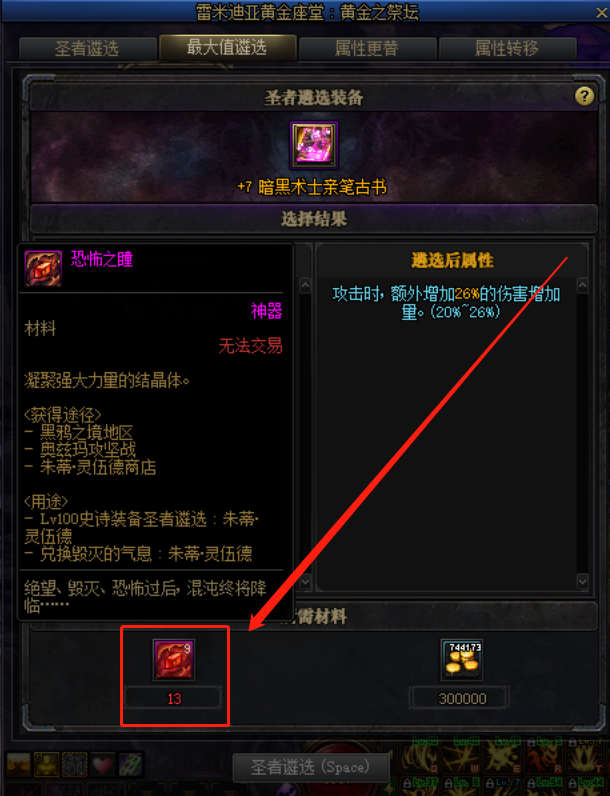
Task: Click the yellow figure icon in bottom bar
Action: pos(46,765)
